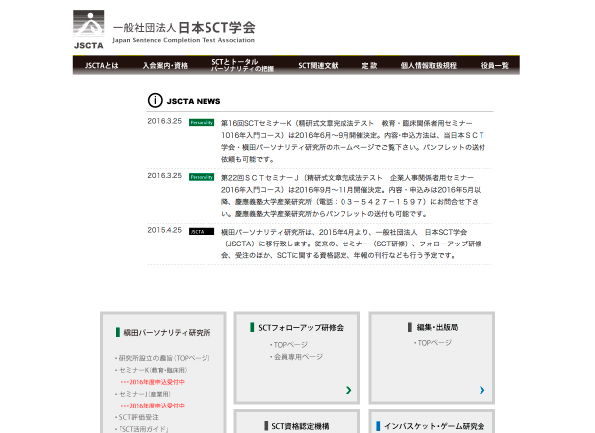Click the 2015.4.25 news date

tap(165, 230)
